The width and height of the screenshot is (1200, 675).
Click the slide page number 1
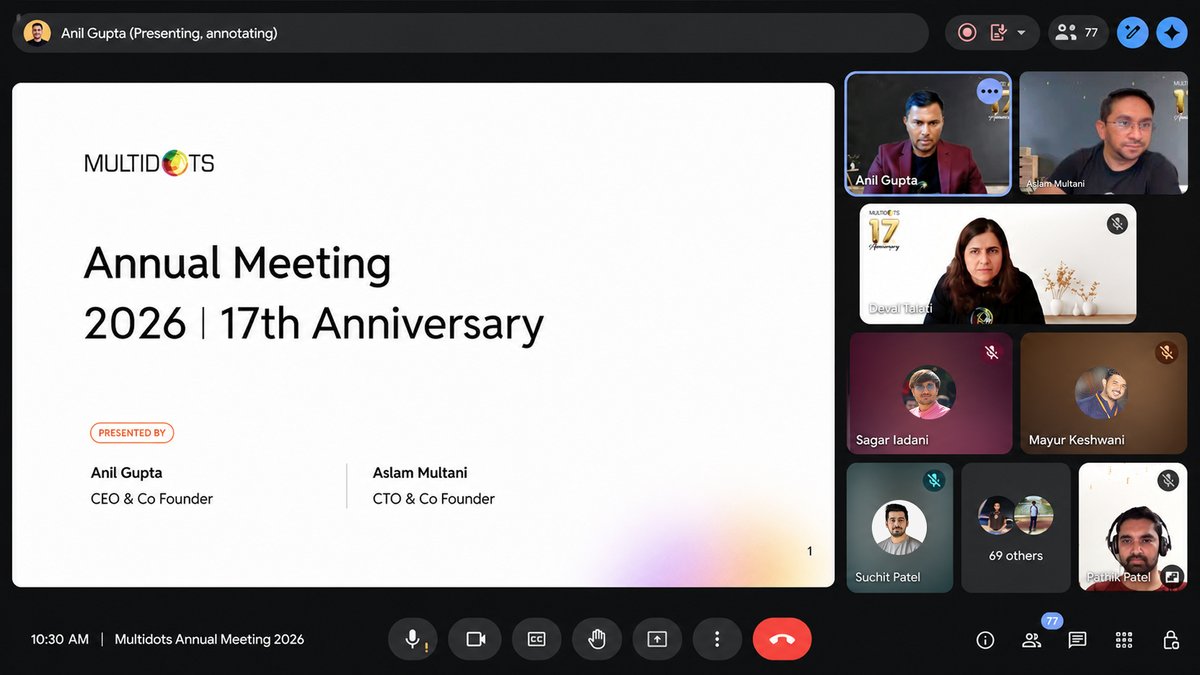tap(810, 551)
